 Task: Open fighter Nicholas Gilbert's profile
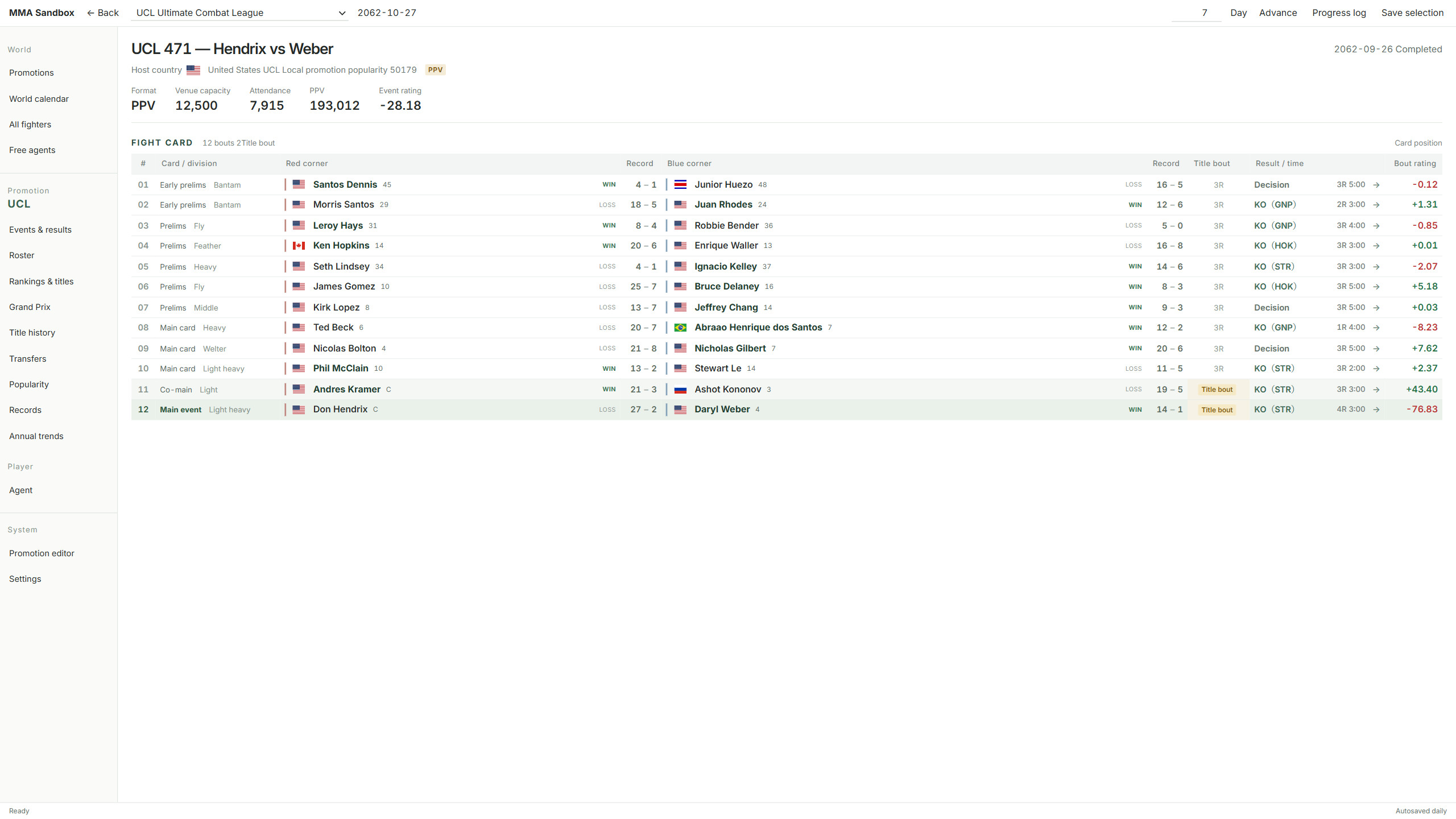tap(730, 349)
